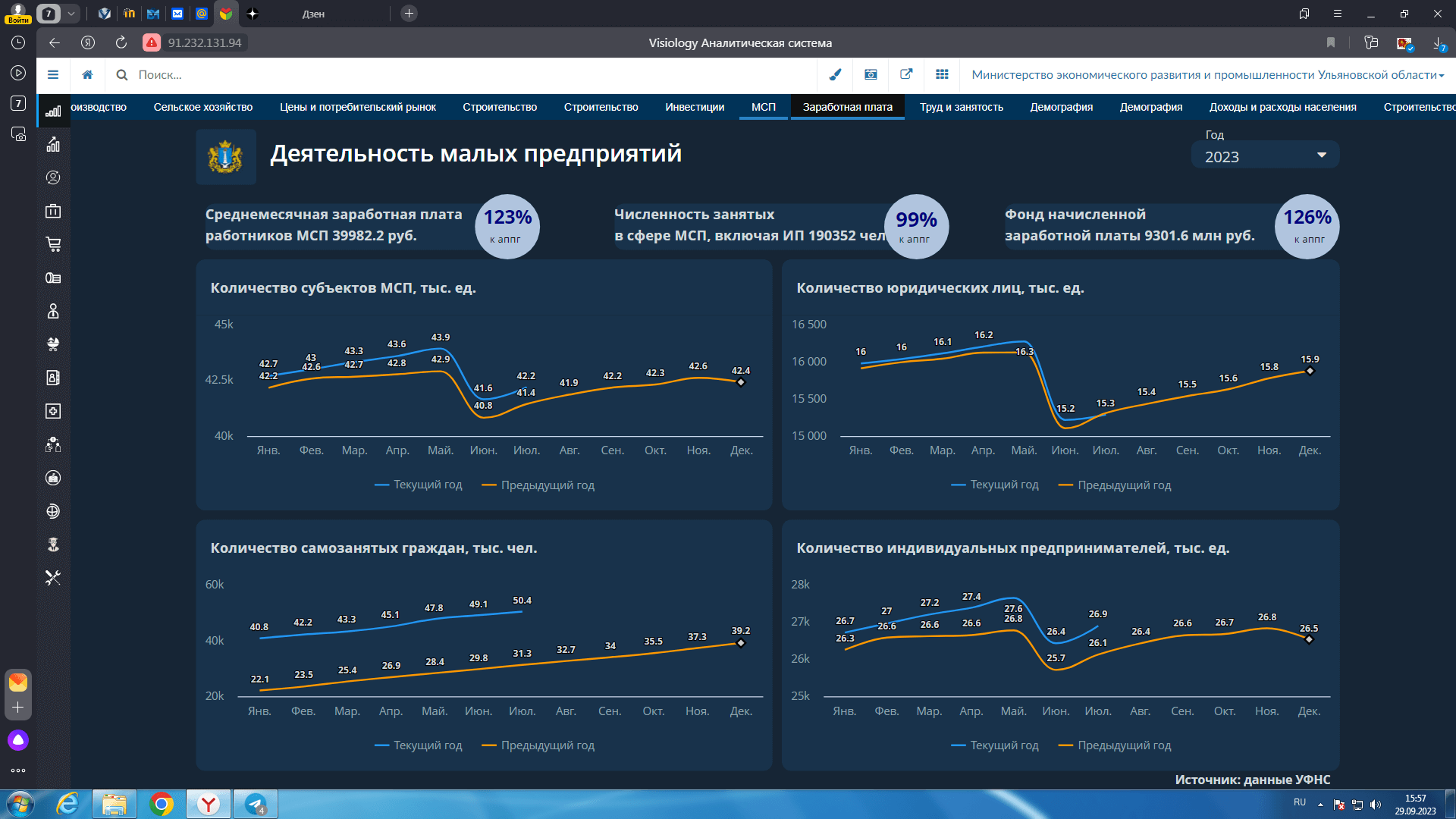The width and height of the screenshot is (1456, 819).
Task: Reload the page in browser
Action: (121, 42)
